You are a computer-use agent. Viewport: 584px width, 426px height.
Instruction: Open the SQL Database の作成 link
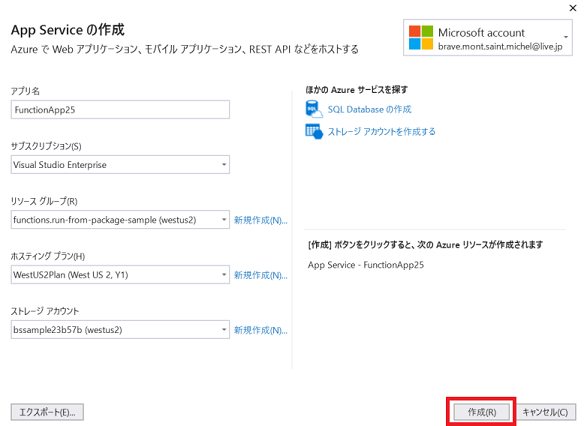pyautogui.click(x=369, y=109)
